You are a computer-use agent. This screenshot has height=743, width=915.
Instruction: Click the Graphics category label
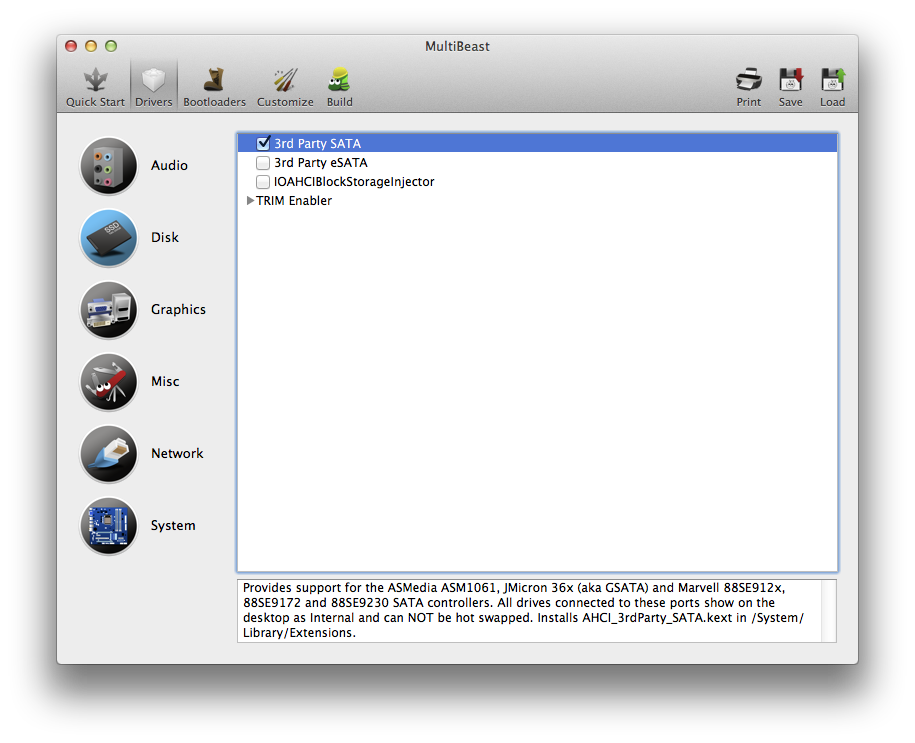pyautogui.click(x=178, y=309)
